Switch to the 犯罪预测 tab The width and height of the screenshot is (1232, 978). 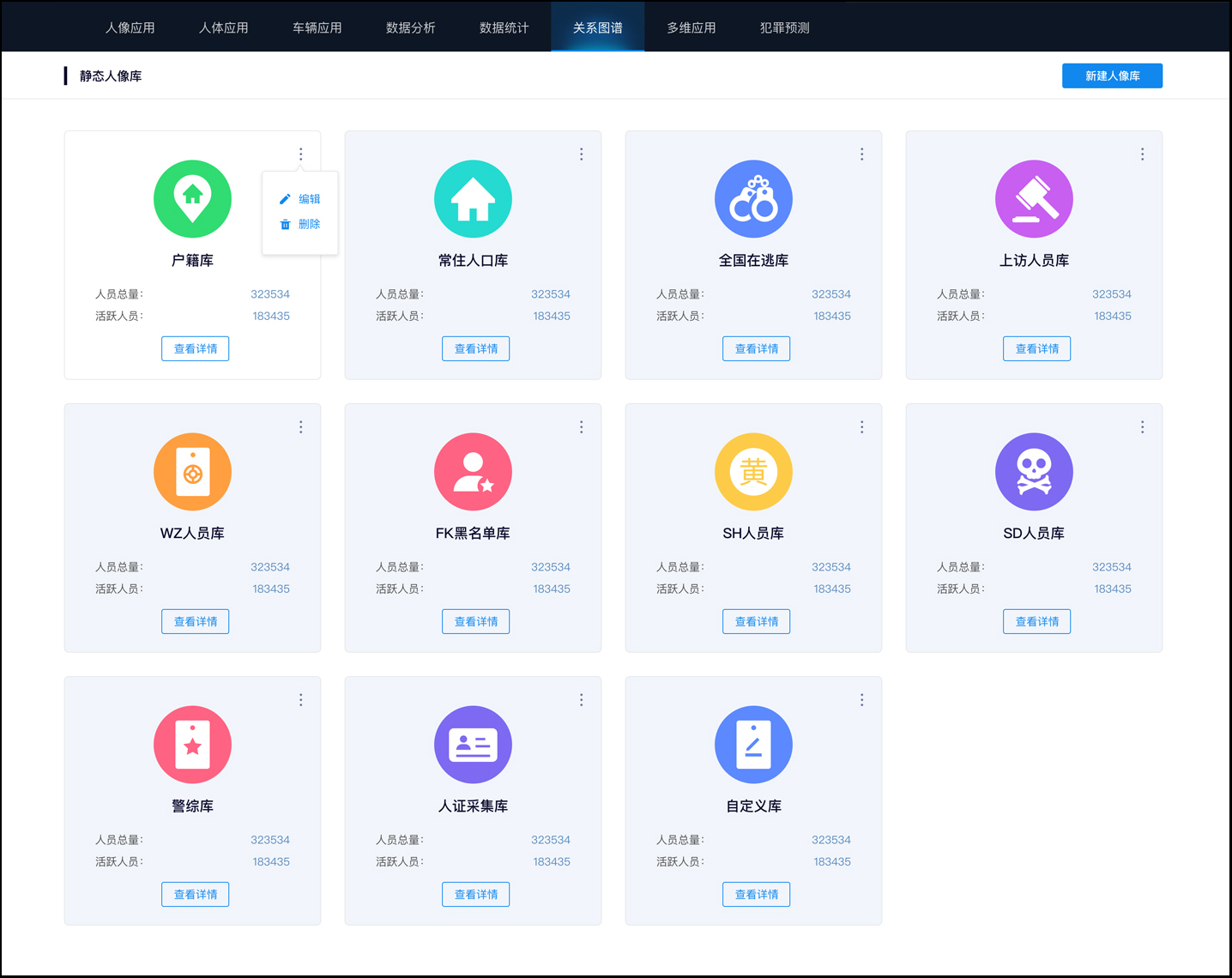coord(785,27)
